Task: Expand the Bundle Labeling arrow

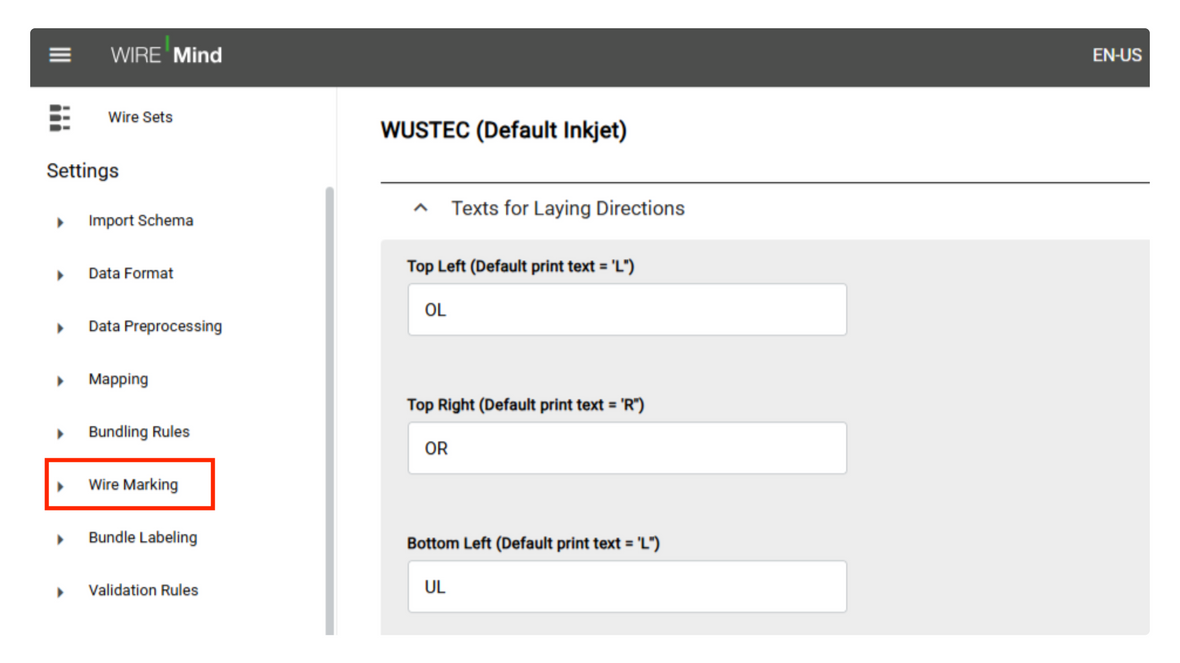Action: [x=60, y=539]
